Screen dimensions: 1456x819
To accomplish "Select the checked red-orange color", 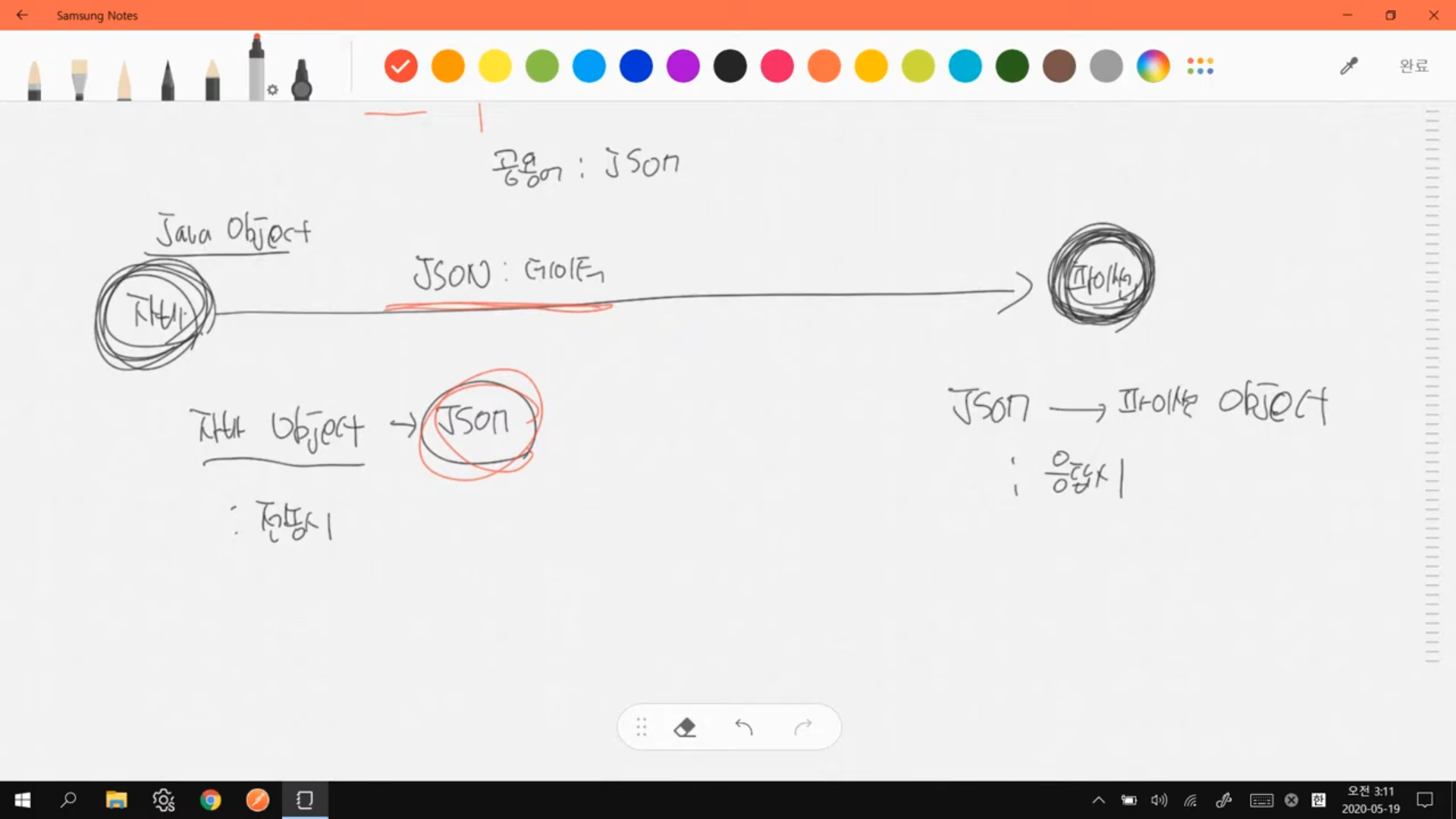I will click(400, 67).
